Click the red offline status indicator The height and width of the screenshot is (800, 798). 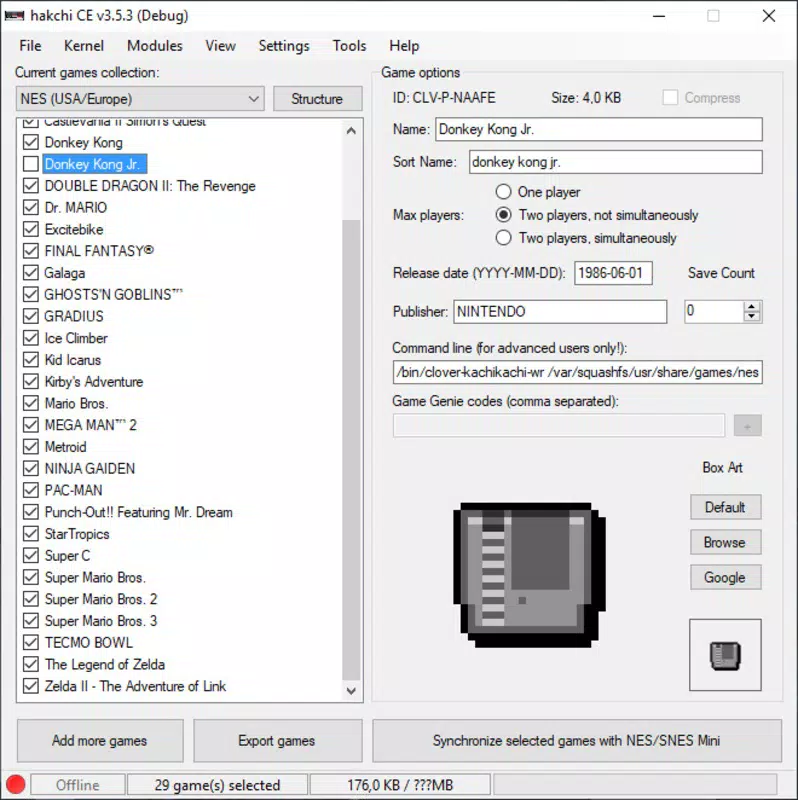coord(15,784)
